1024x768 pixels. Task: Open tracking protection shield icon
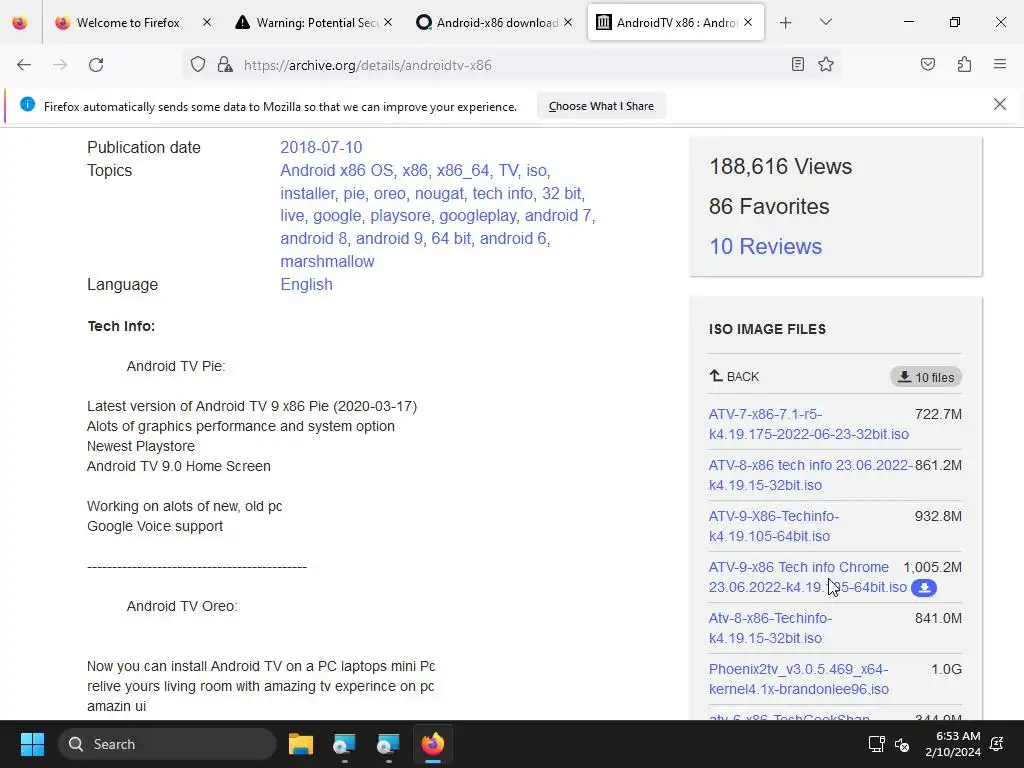point(198,65)
